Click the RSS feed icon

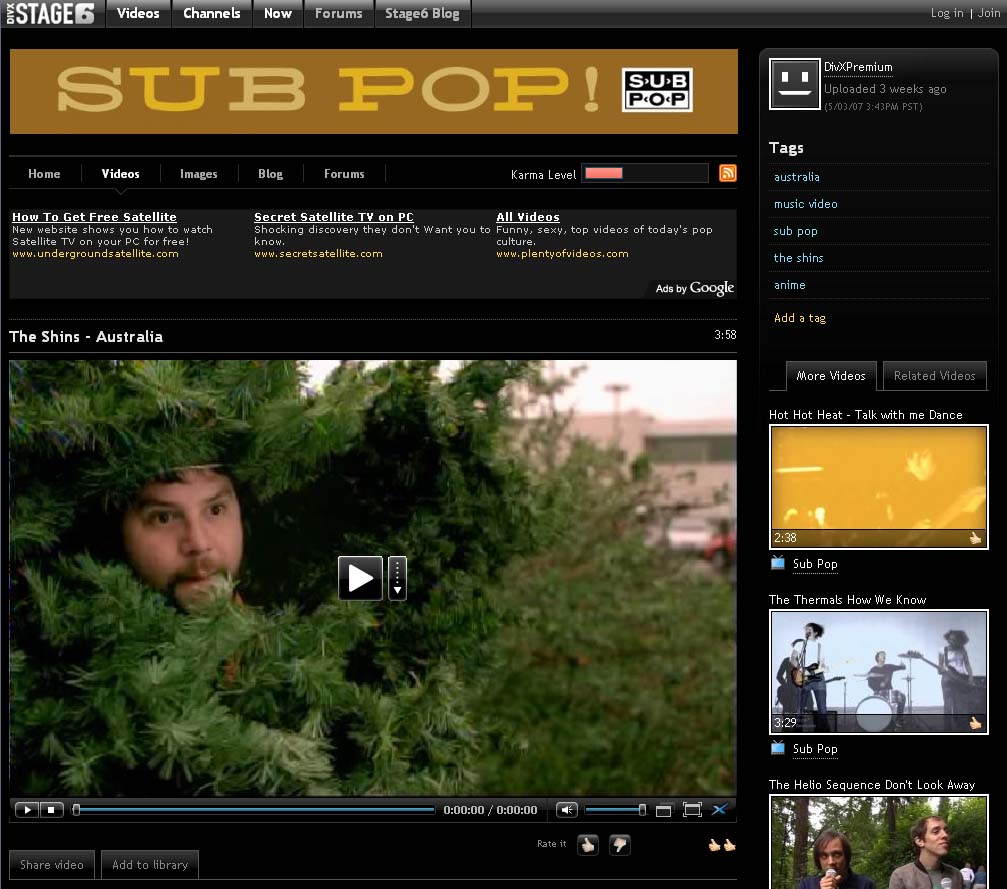click(728, 173)
